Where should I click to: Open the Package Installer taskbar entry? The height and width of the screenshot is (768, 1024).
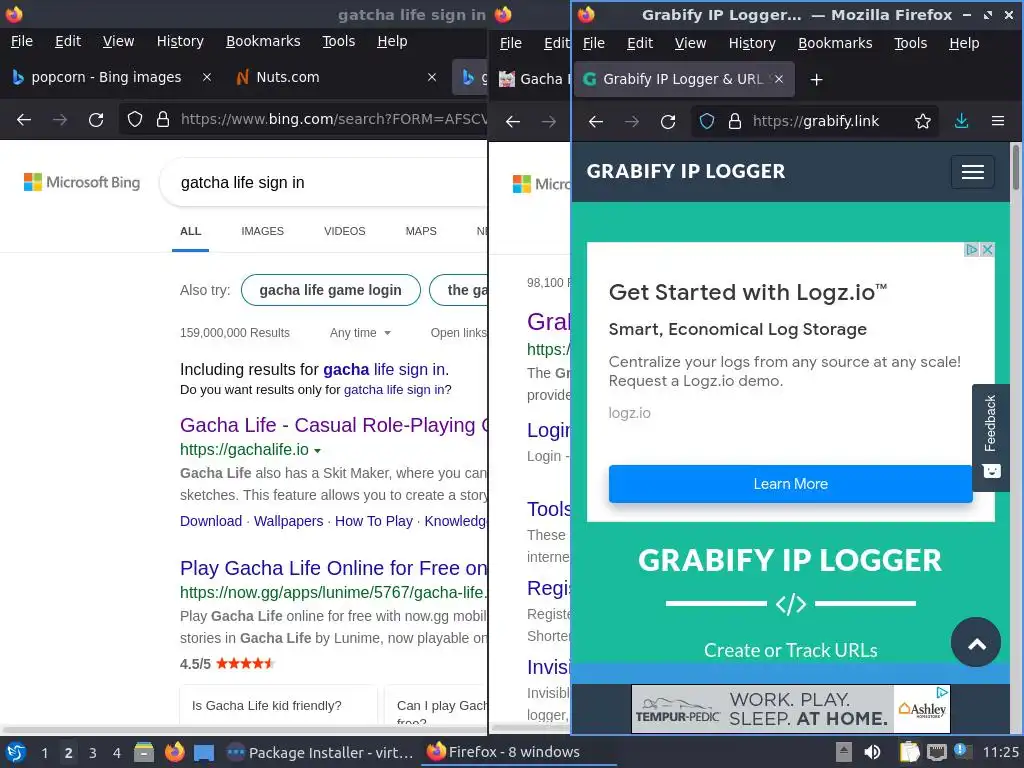coord(320,752)
